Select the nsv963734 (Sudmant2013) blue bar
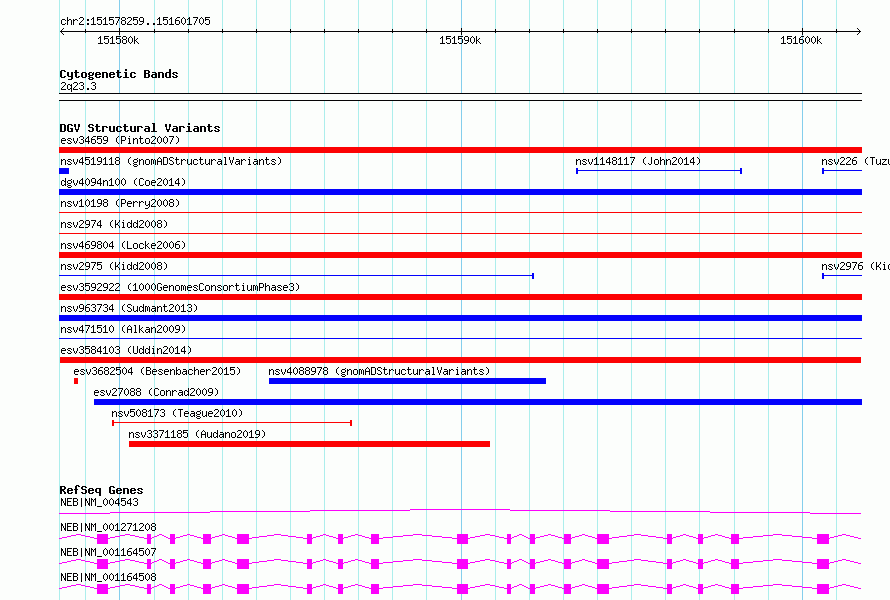The height and width of the screenshot is (600, 890). [460, 318]
